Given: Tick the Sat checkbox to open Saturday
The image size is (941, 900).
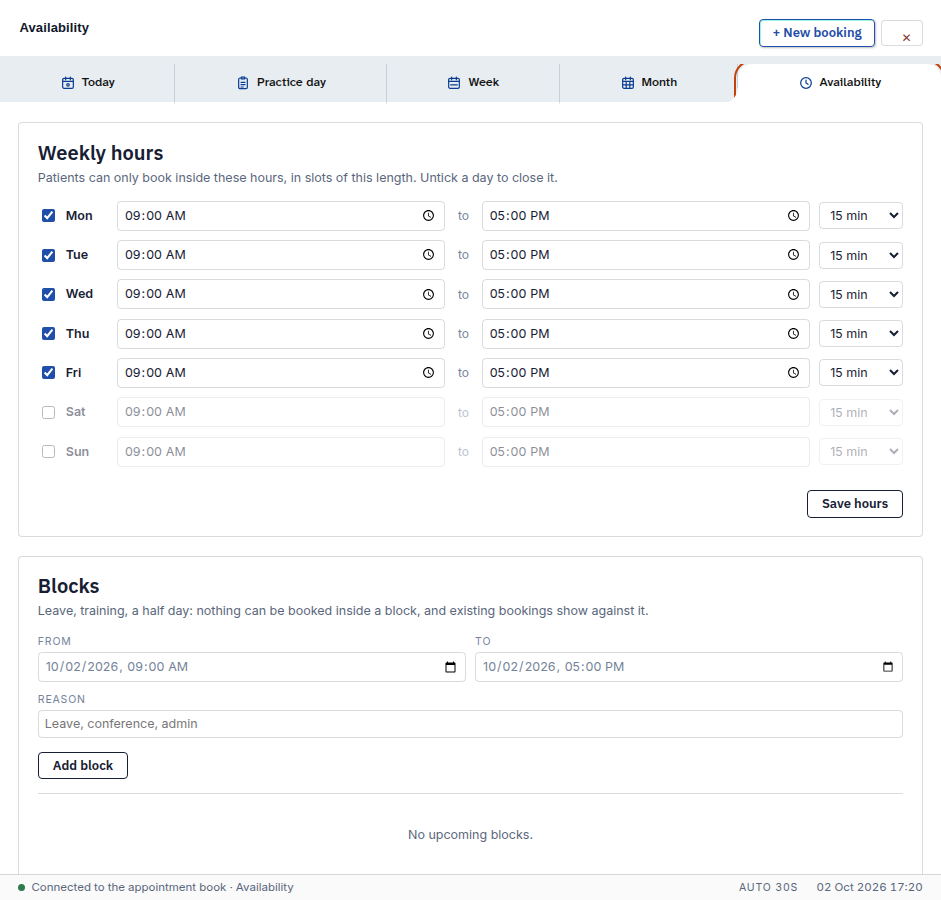Looking at the screenshot, I should [x=49, y=412].
